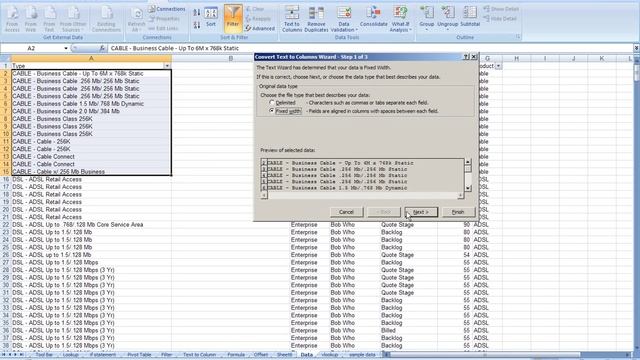Click preview horizontal scroll right arrow

(x=460, y=196)
